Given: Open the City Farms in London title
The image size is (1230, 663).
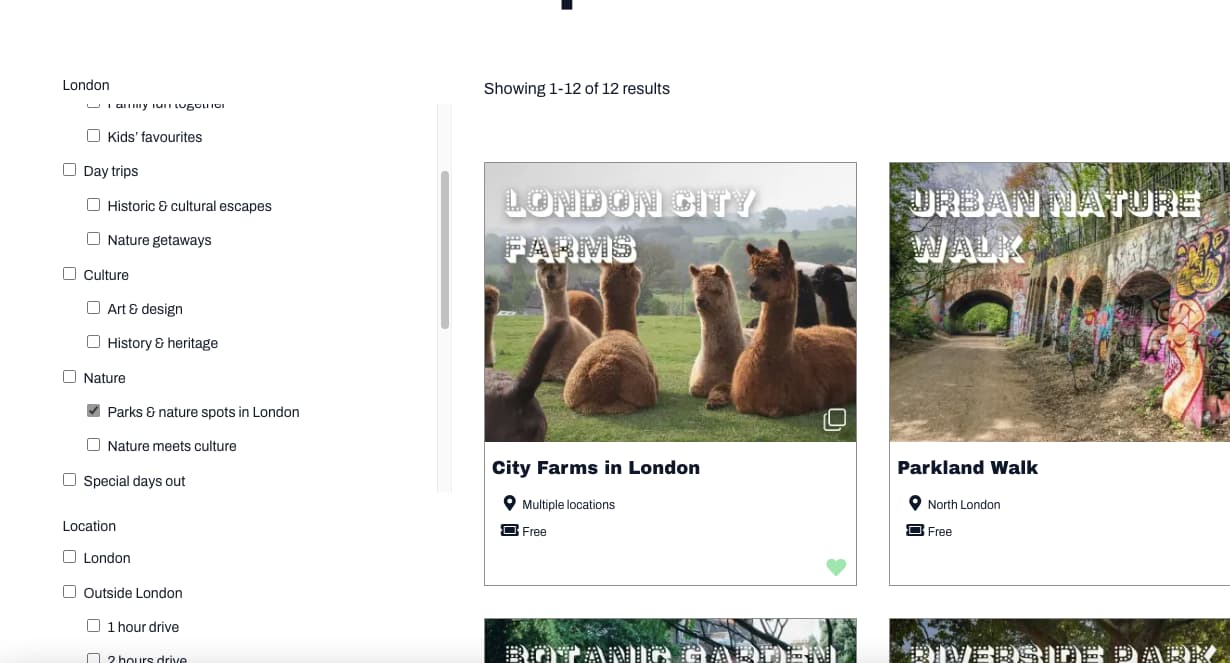Looking at the screenshot, I should tap(595, 468).
